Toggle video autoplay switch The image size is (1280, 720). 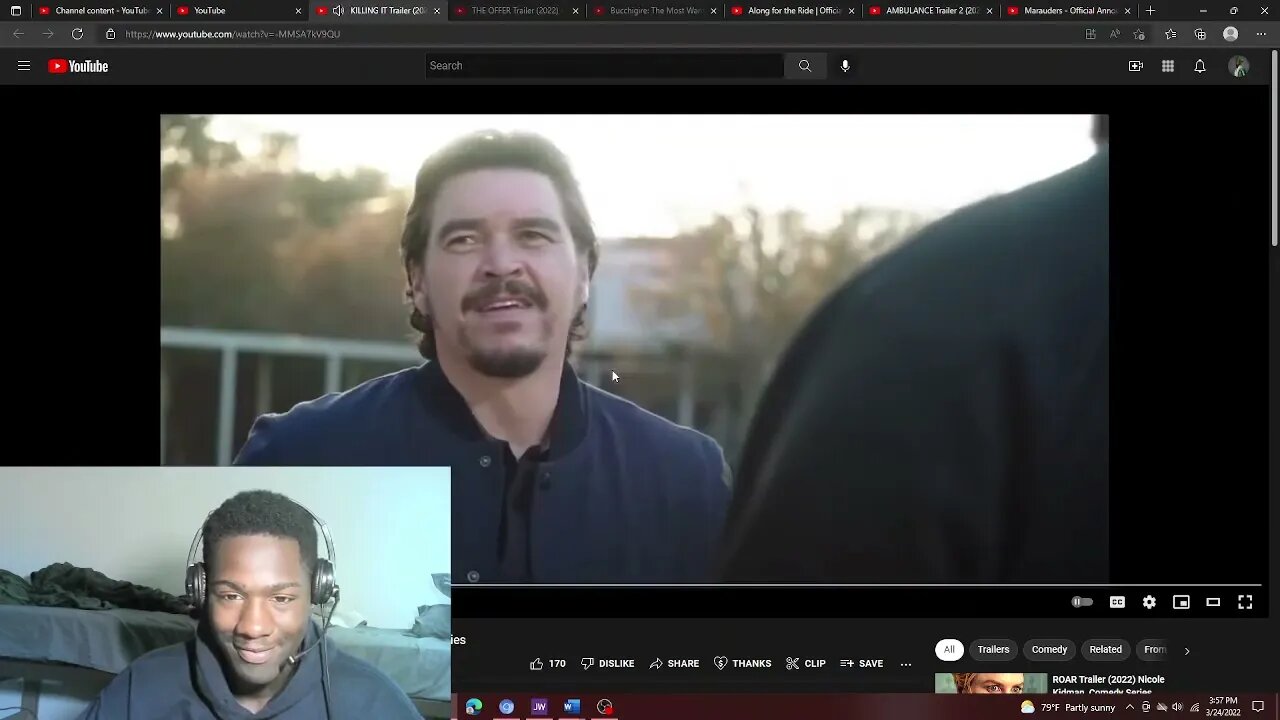coord(1082,602)
